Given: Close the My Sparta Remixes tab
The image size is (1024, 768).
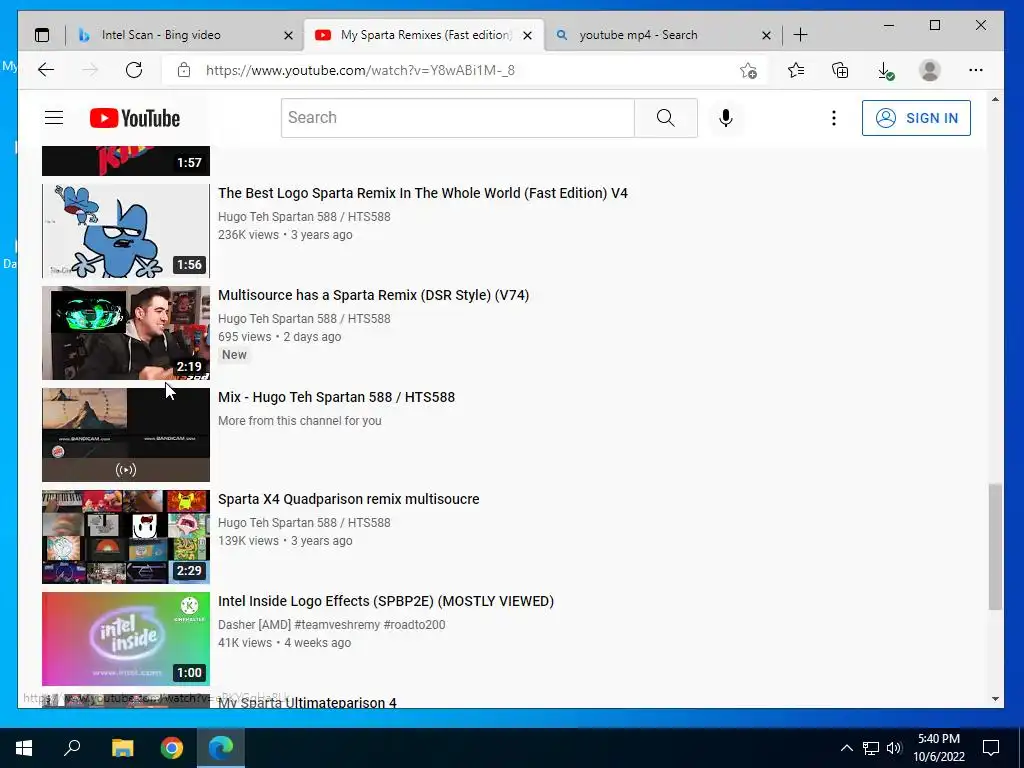Looking at the screenshot, I should 528,35.
